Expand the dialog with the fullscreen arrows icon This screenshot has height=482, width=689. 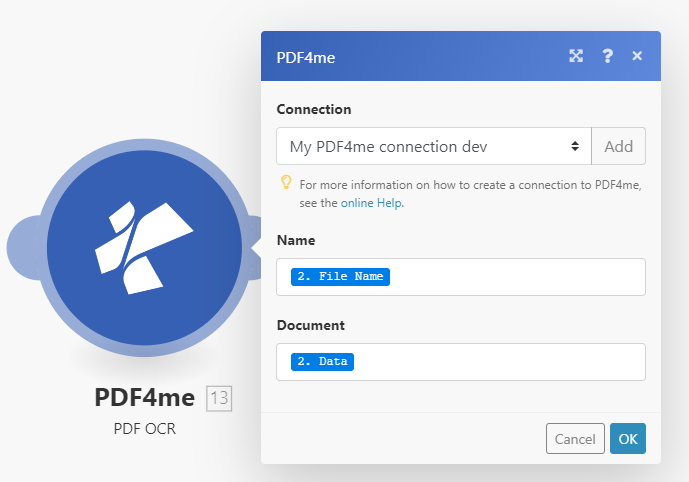point(576,56)
